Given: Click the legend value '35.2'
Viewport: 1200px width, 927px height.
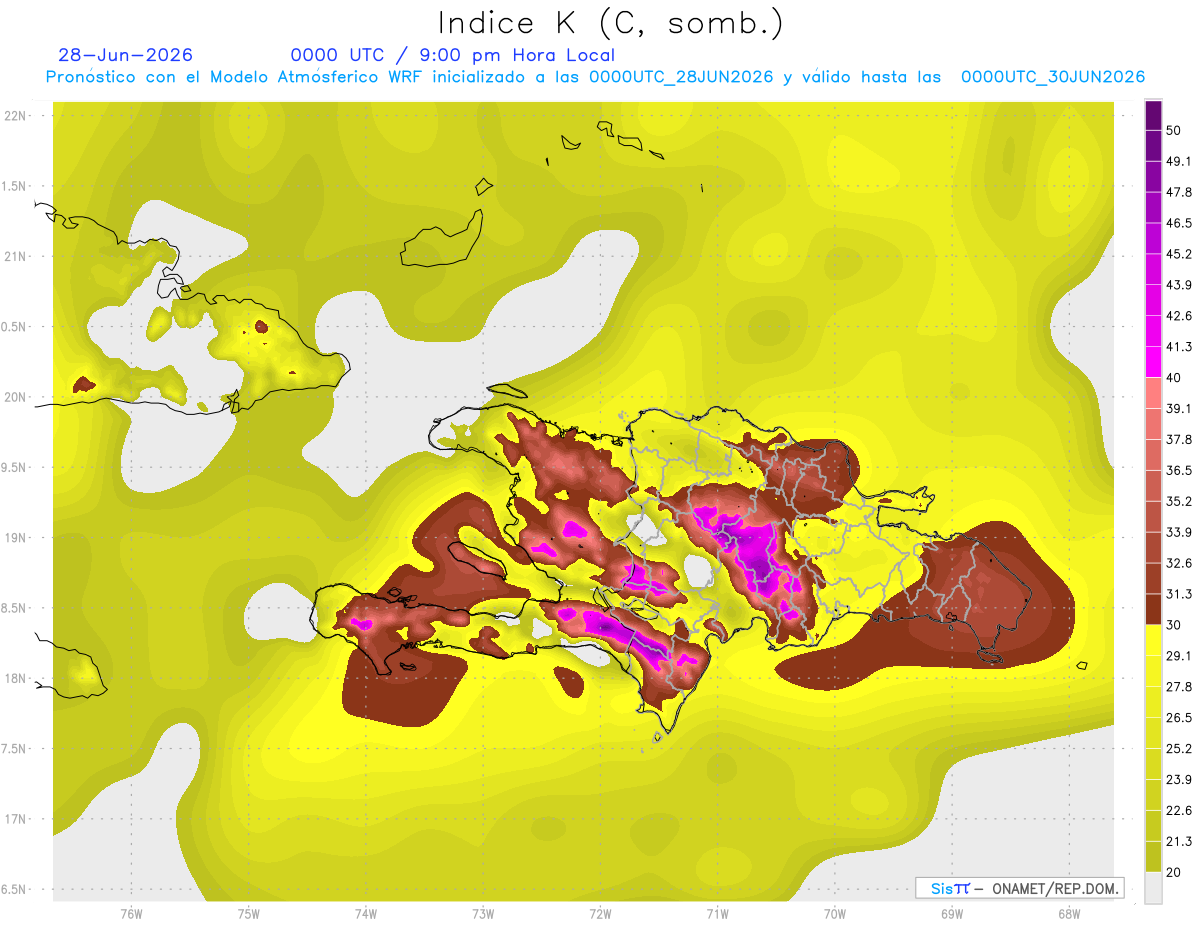Looking at the screenshot, I should click(1180, 501).
